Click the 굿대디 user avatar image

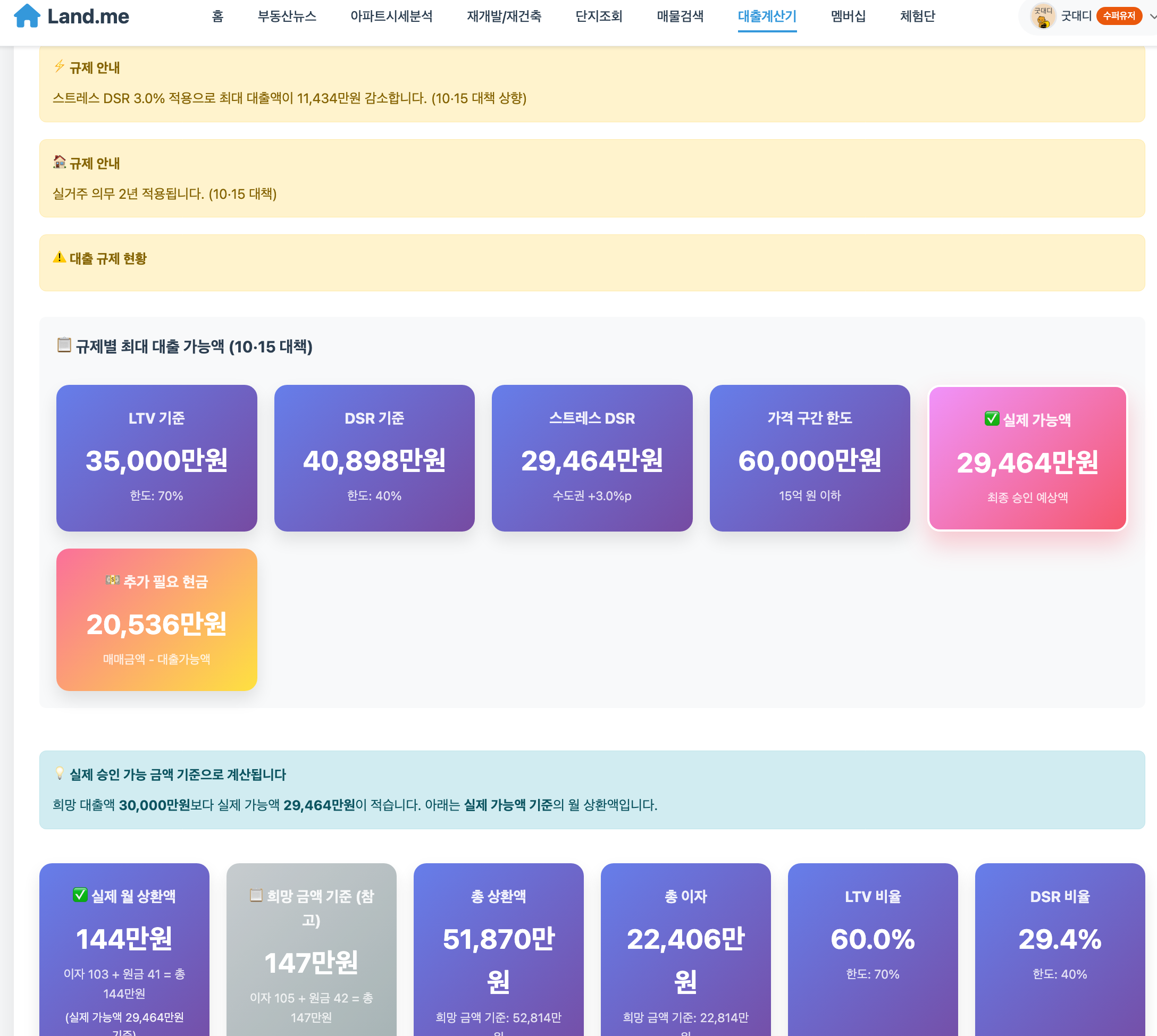pos(1043,16)
